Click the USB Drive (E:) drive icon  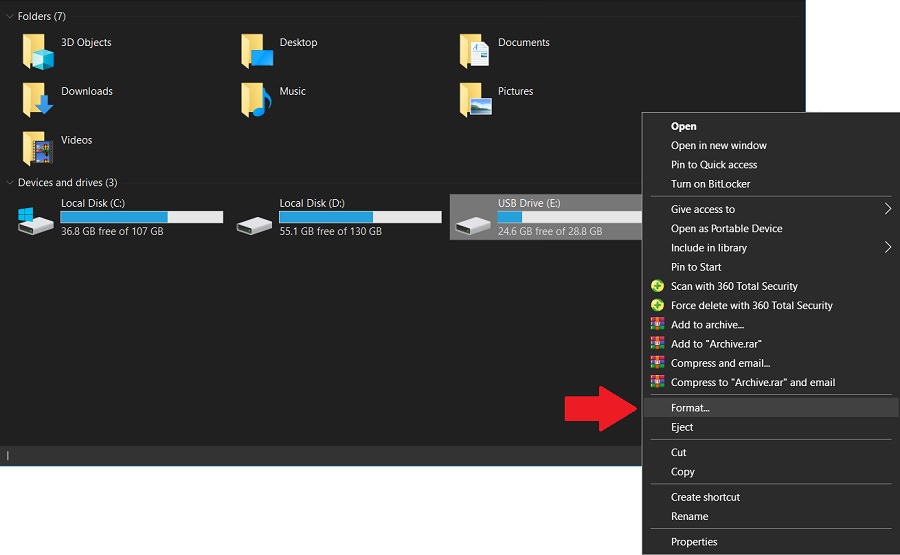coord(472,226)
